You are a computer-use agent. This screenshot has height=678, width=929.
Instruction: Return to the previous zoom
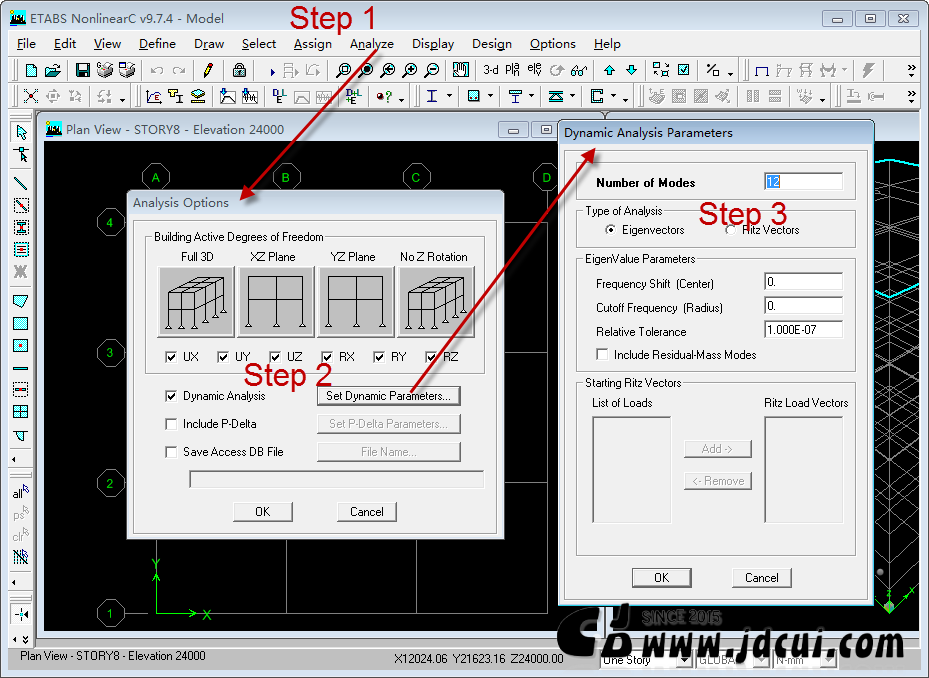(x=388, y=71)
